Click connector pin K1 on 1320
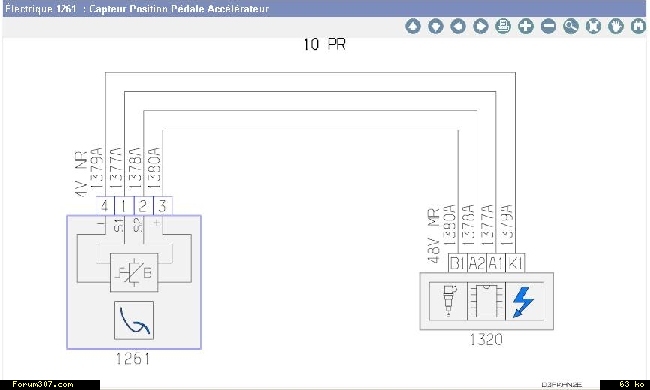Image resolution: width=650 pixels, height=390 pixels. pyautogui.click(x=515, y=263)
